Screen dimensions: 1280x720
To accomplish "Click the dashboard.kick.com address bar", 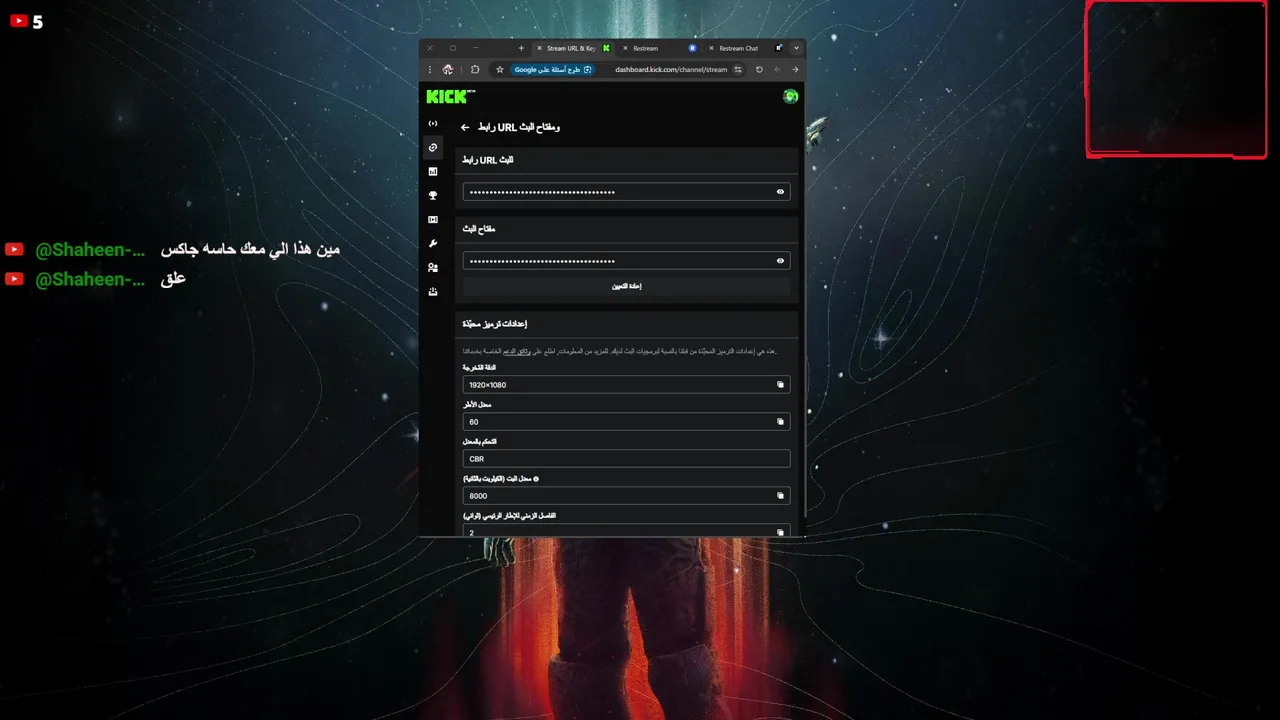I will (x=671, y=70).
